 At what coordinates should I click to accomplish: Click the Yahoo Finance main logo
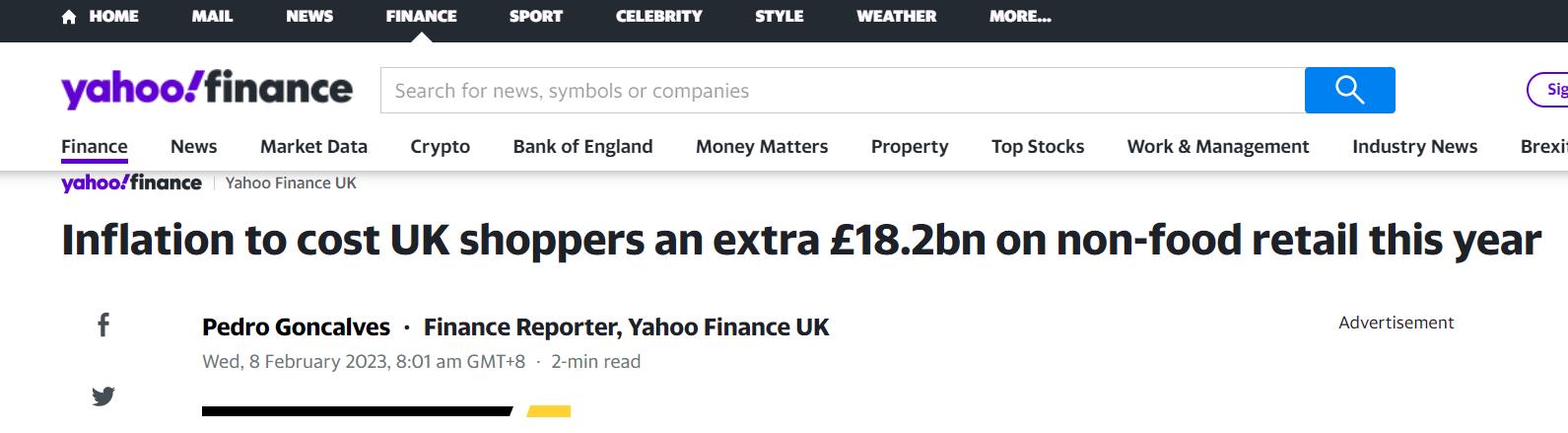point(207,90)
